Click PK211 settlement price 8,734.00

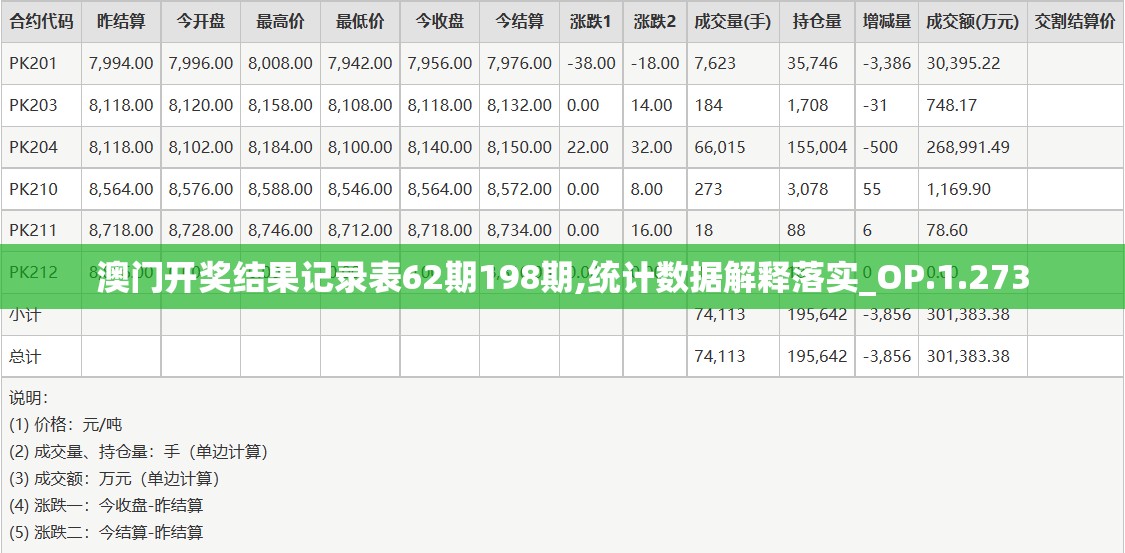coord(519,230)
